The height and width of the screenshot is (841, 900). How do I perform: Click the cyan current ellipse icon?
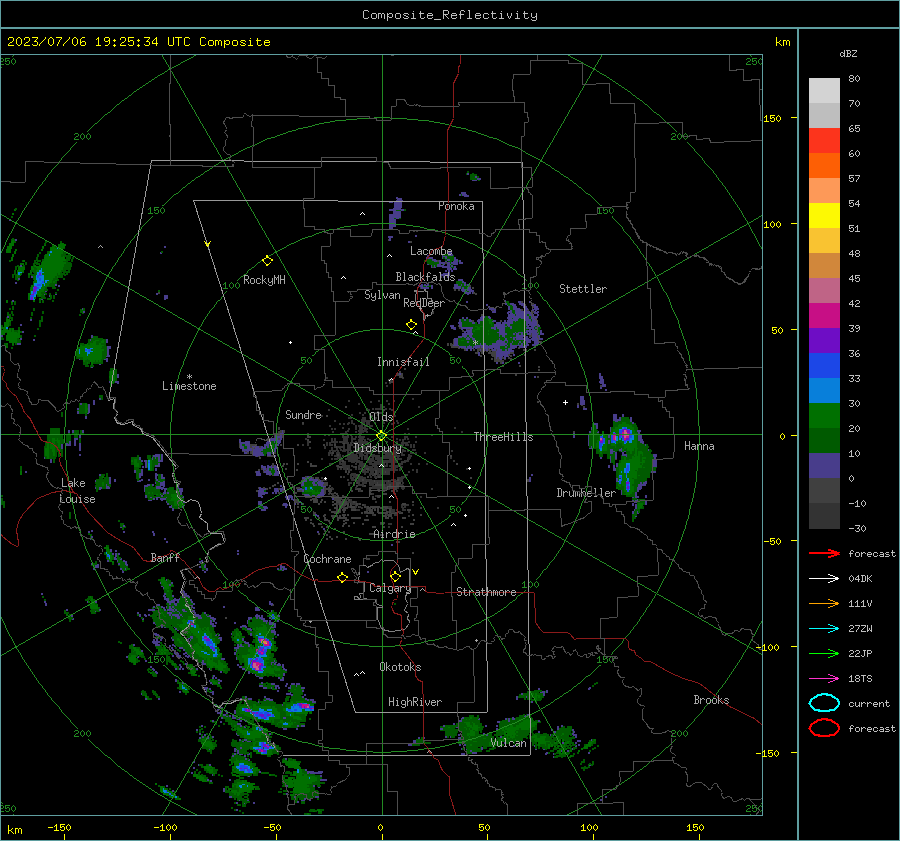click(824, 703)
